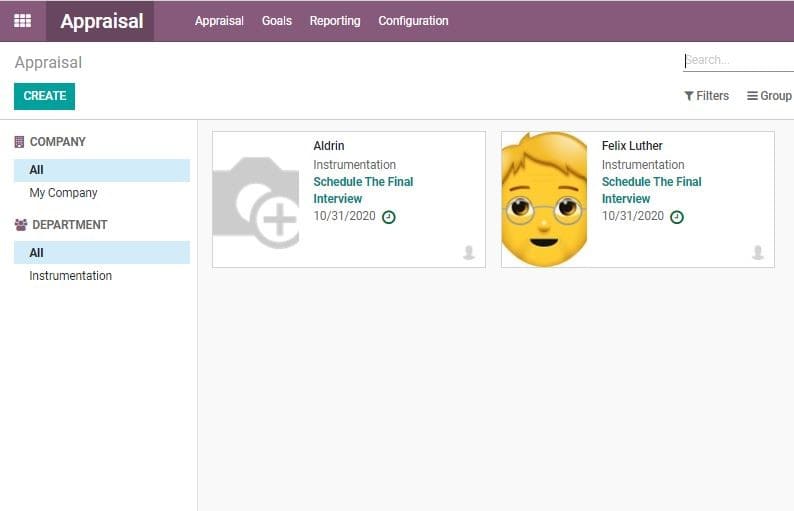Open Aldrin's Schedule The Final Interview activity
This screenshot has height=511, width=794.
[363, 190]
